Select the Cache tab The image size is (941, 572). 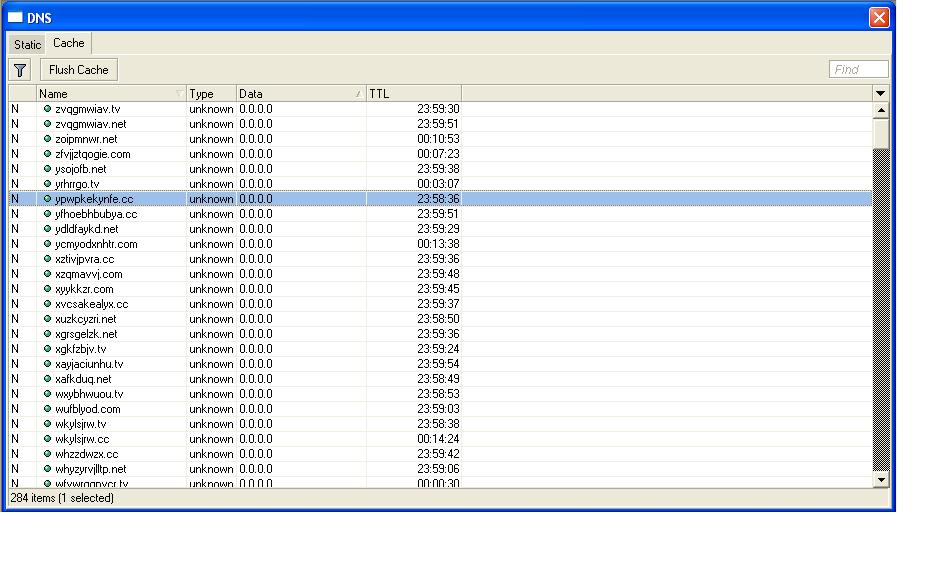pyautogui.click(x=68, y=43)
